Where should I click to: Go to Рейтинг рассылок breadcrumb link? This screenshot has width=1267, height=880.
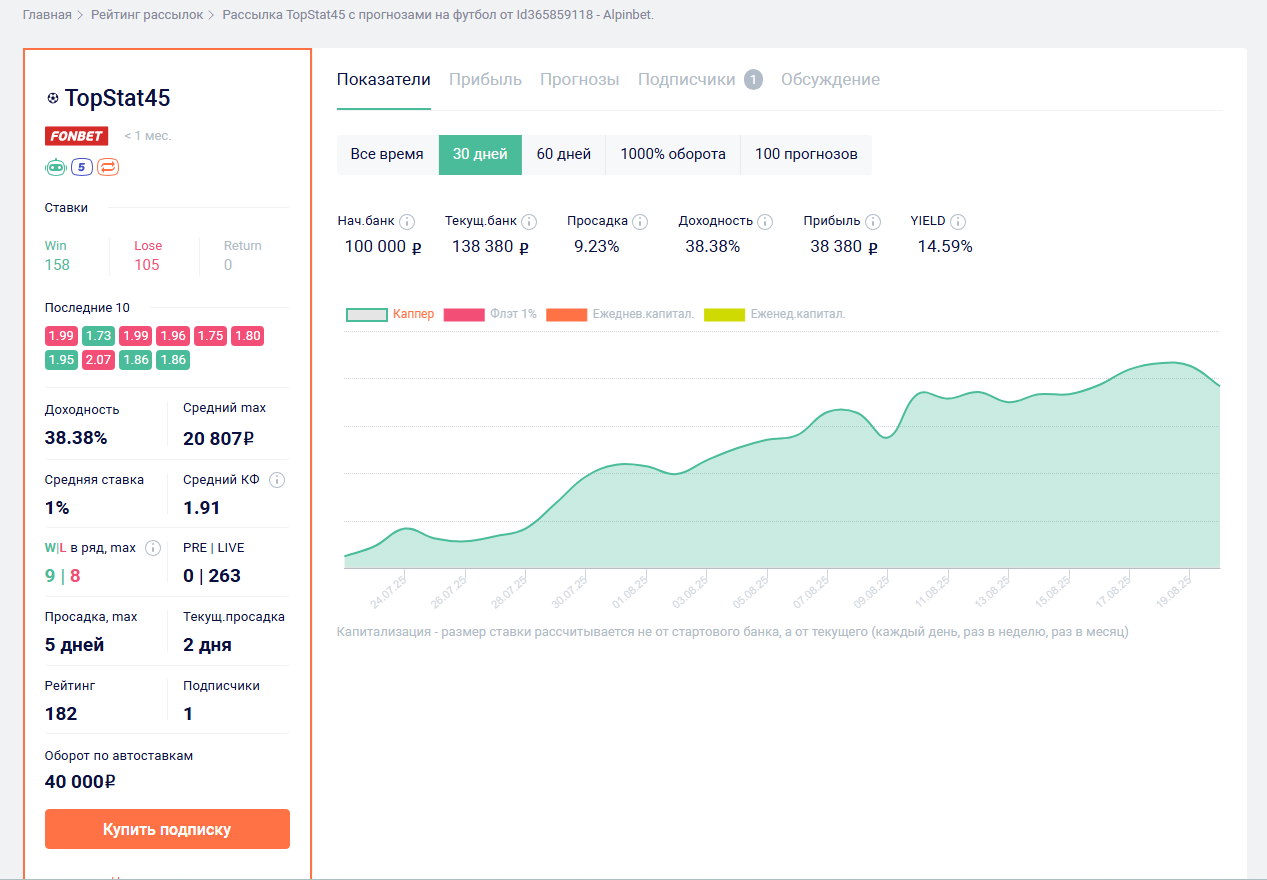(147, 15)
